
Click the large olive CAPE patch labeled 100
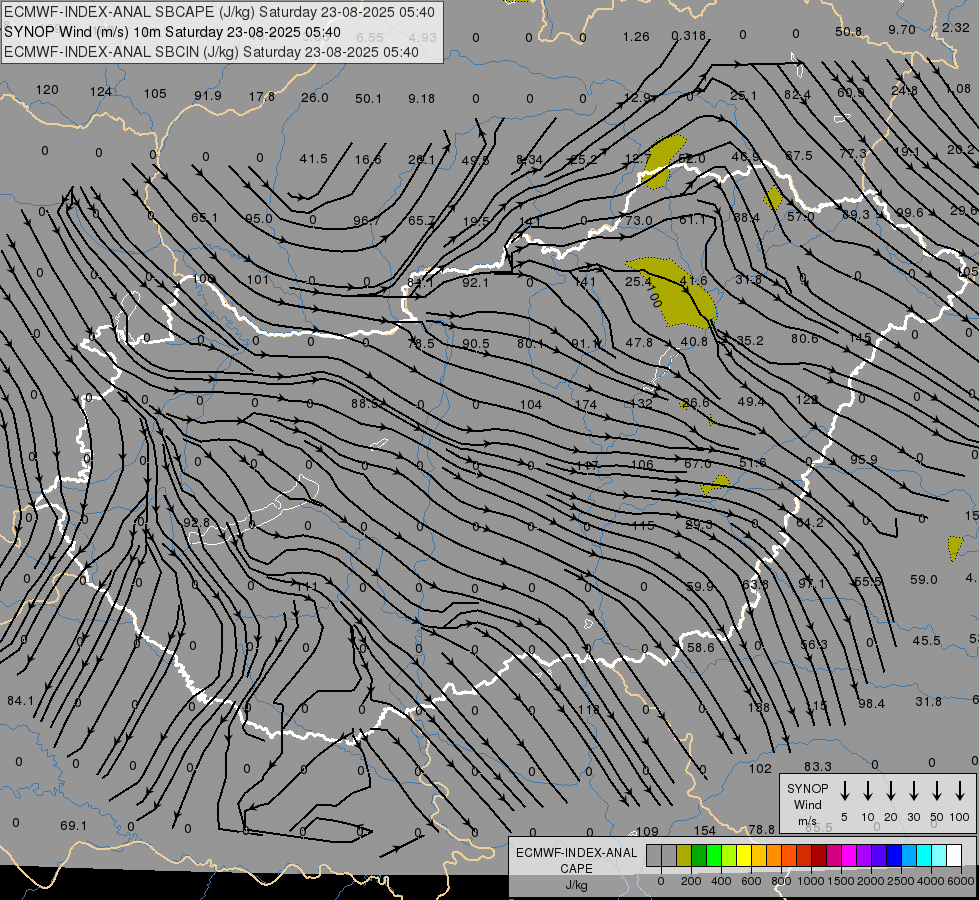673,292
